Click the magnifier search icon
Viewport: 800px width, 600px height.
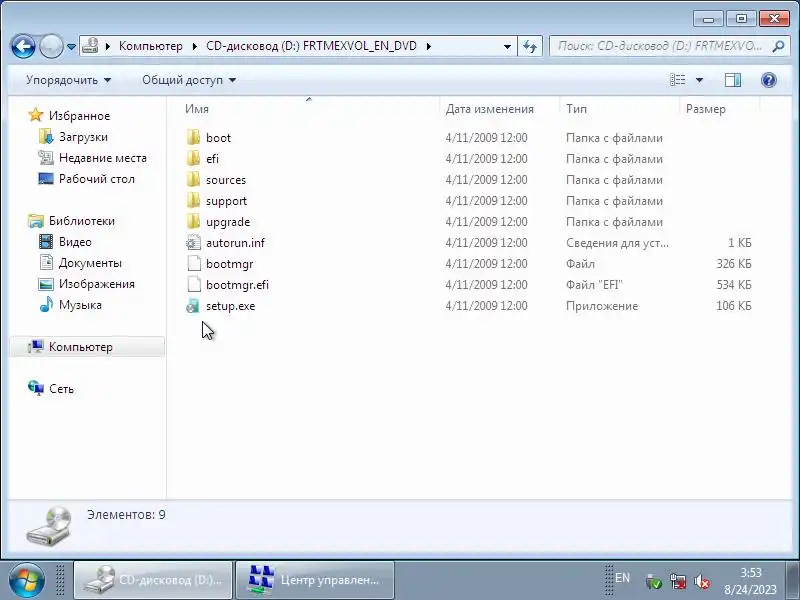point(778,46)
